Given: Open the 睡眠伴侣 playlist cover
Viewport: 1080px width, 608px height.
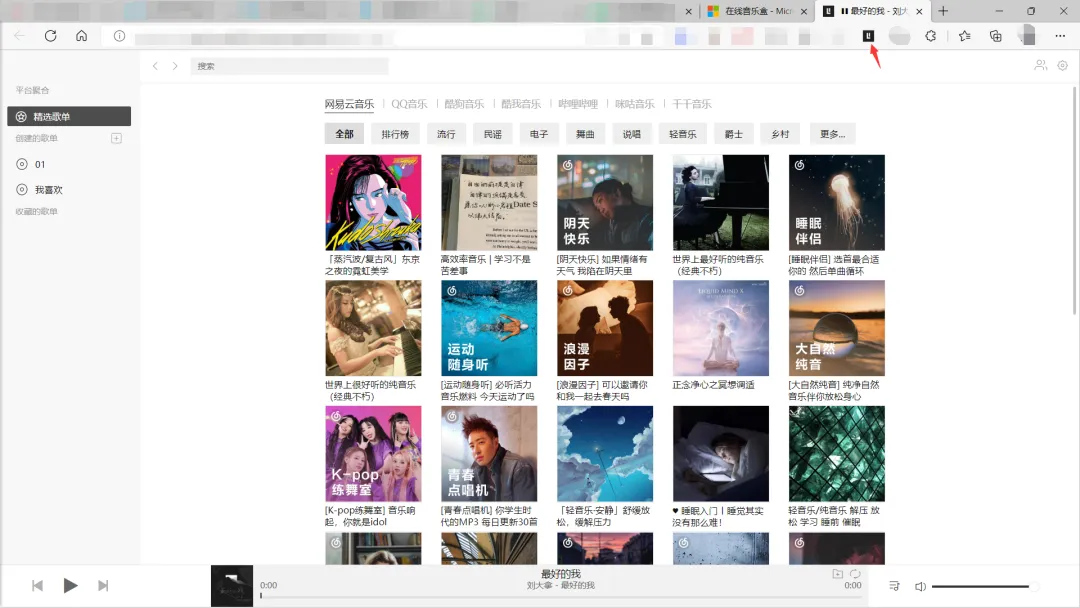Looking at the screenshot, I should (836, 202).
